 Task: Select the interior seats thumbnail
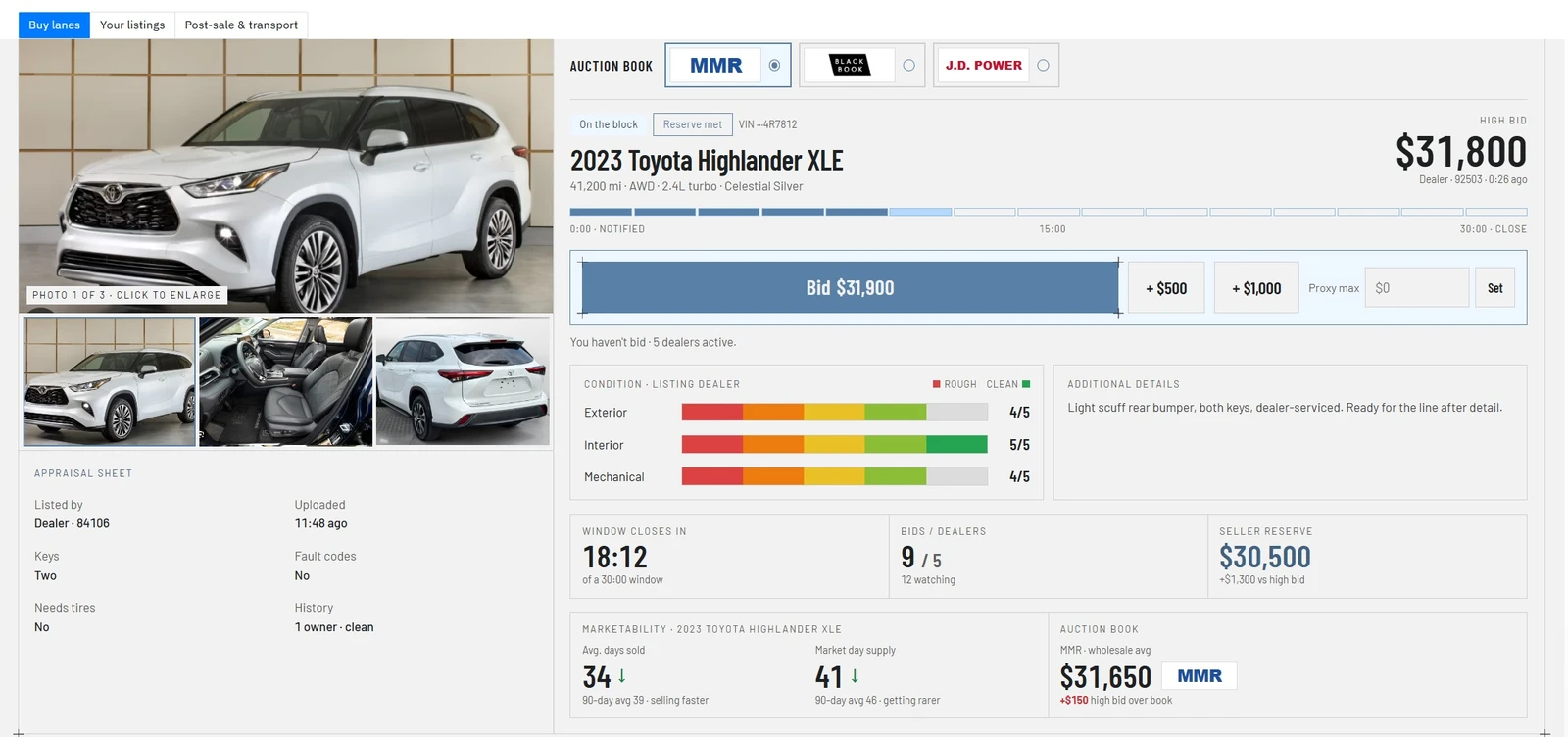point(286,381)
